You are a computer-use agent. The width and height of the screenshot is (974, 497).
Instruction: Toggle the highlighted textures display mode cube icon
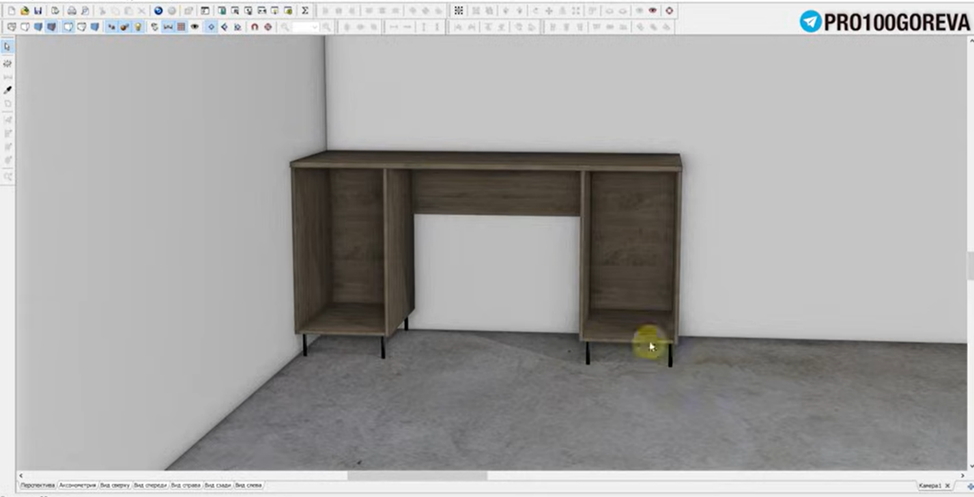point(52,27)
